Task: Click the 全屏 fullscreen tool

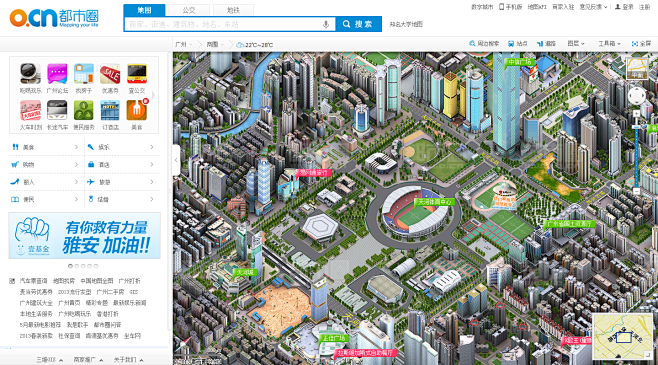Action: (641, 44)
